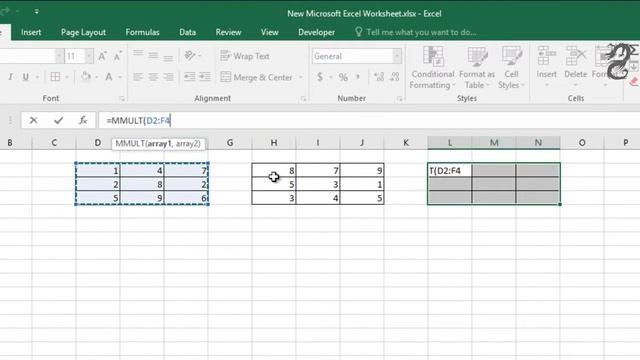Open the View tab
This screenshot has width=640, height=360.
(x=269, y=32)
